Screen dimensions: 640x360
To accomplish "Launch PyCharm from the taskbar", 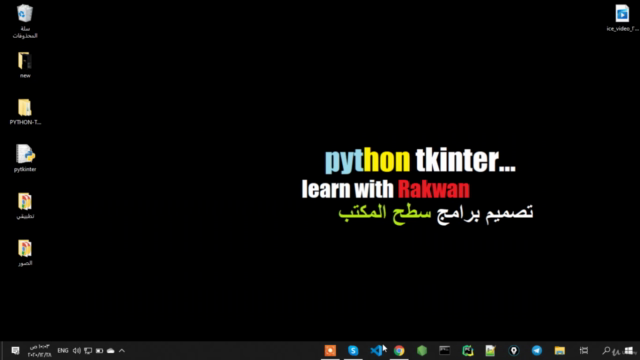I will point(467,351).
